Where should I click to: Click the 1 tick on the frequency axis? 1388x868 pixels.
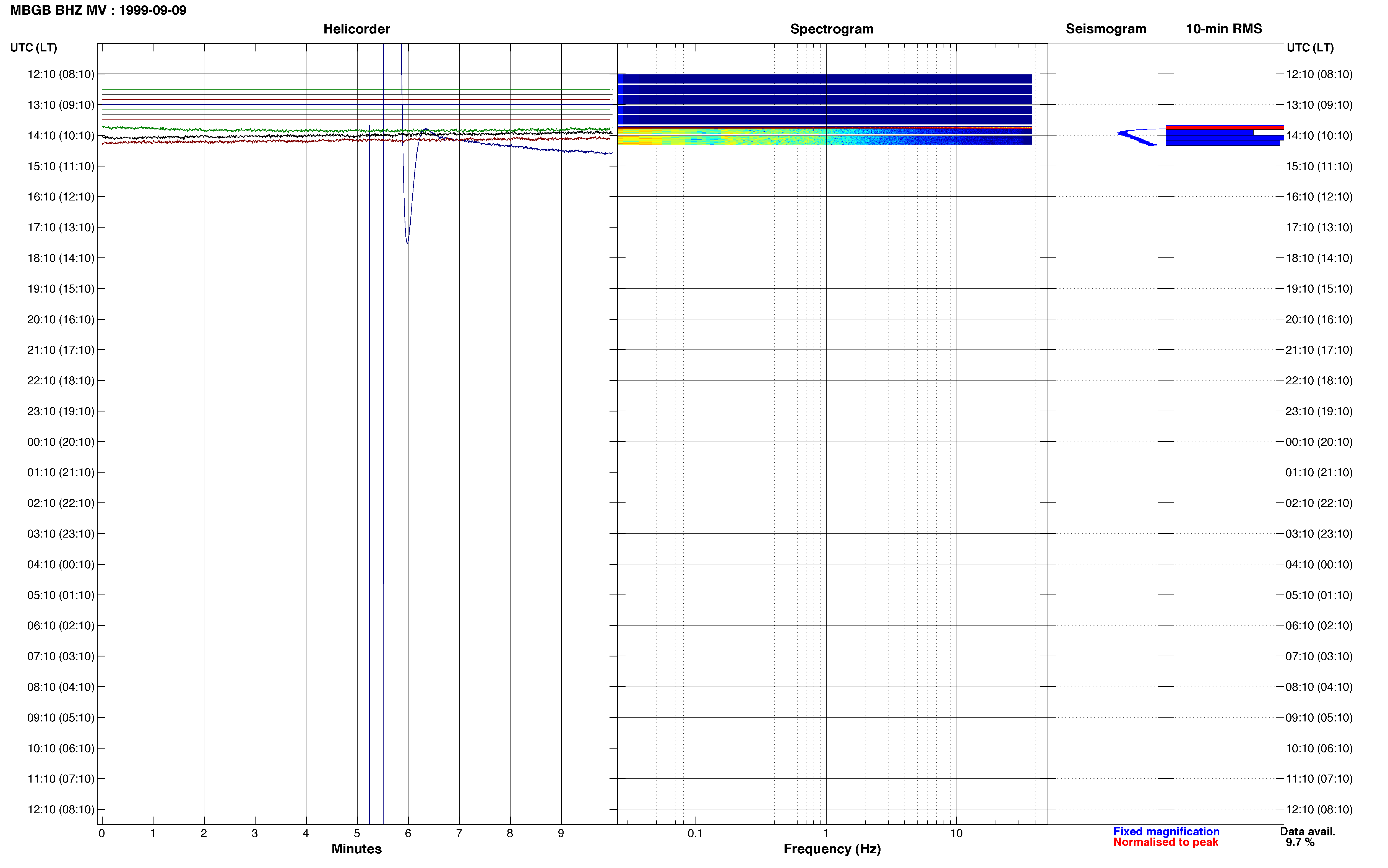click(x=826, y=833)
